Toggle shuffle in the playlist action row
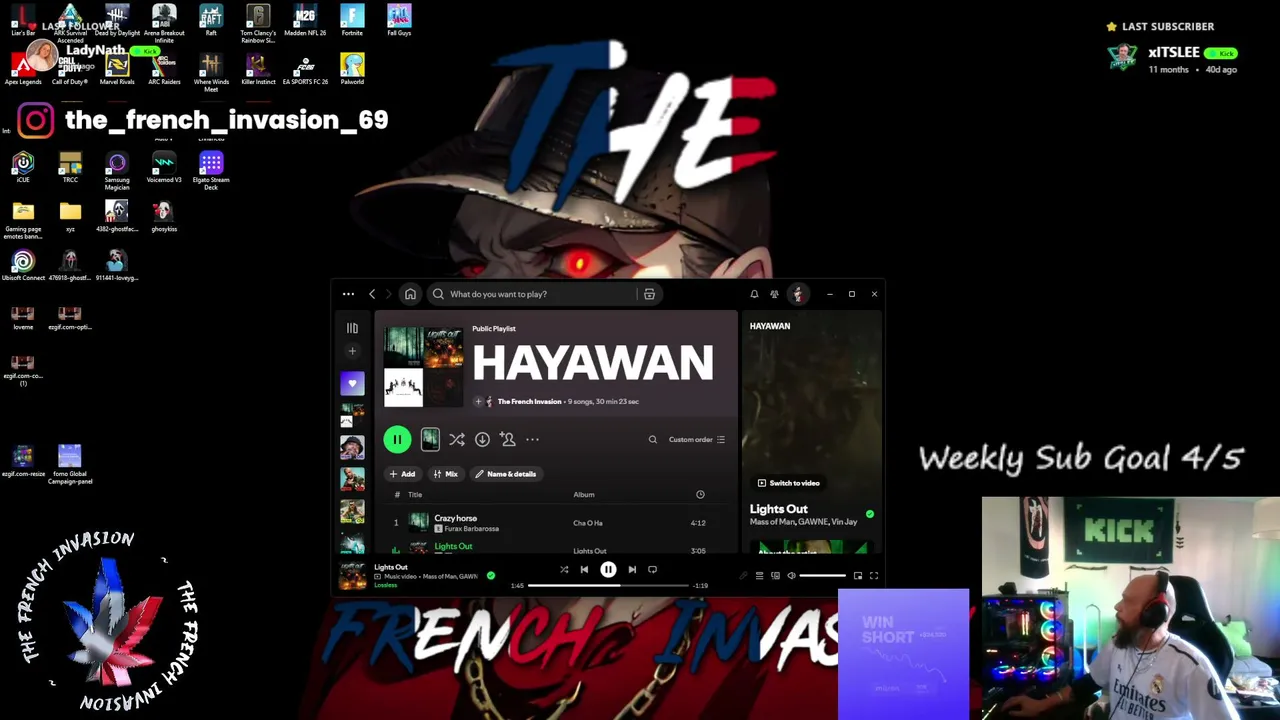This screenshot has height=720, width=1280. pos(457,439)
